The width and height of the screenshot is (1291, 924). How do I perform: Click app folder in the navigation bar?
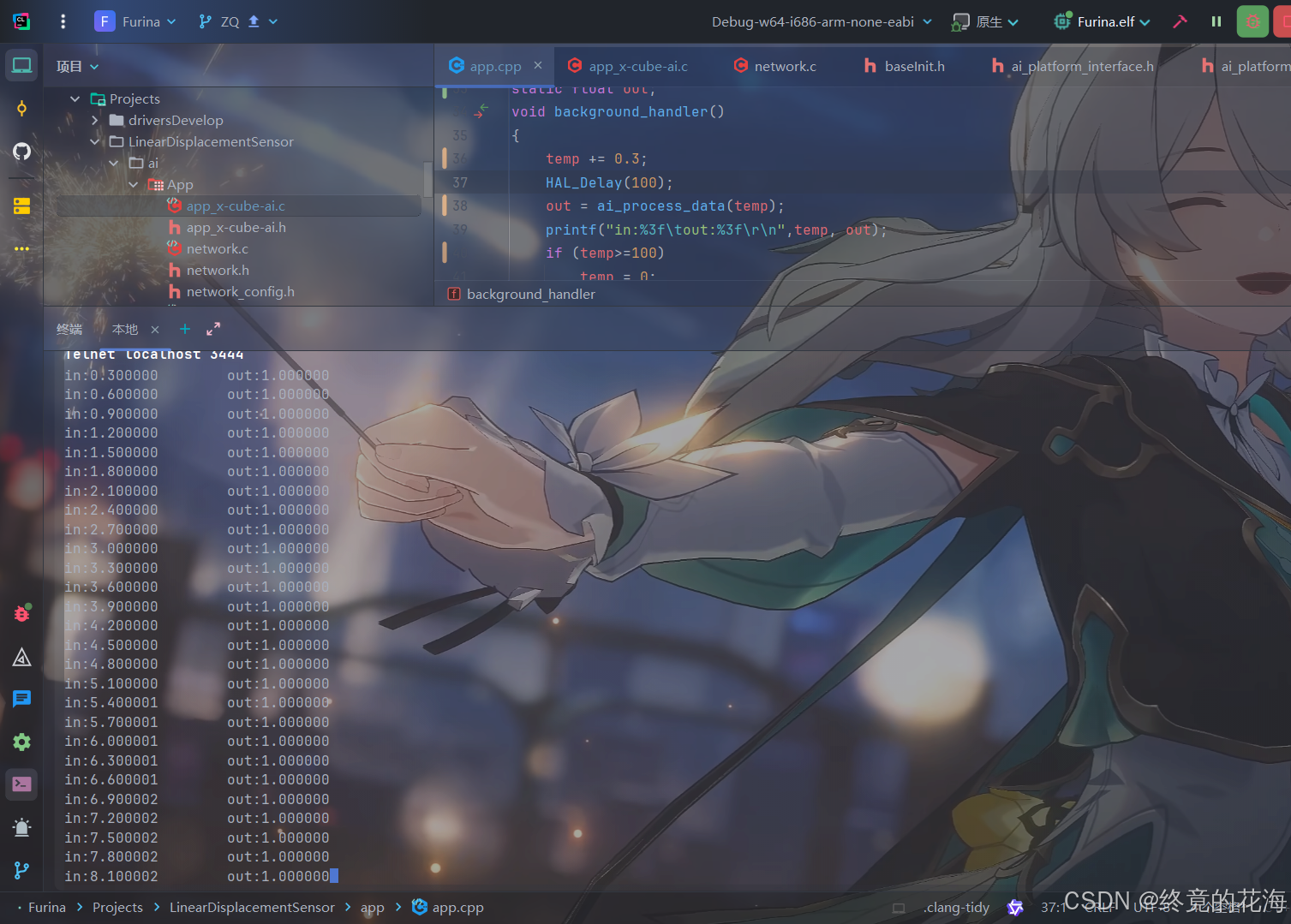[x=372, y=908]
